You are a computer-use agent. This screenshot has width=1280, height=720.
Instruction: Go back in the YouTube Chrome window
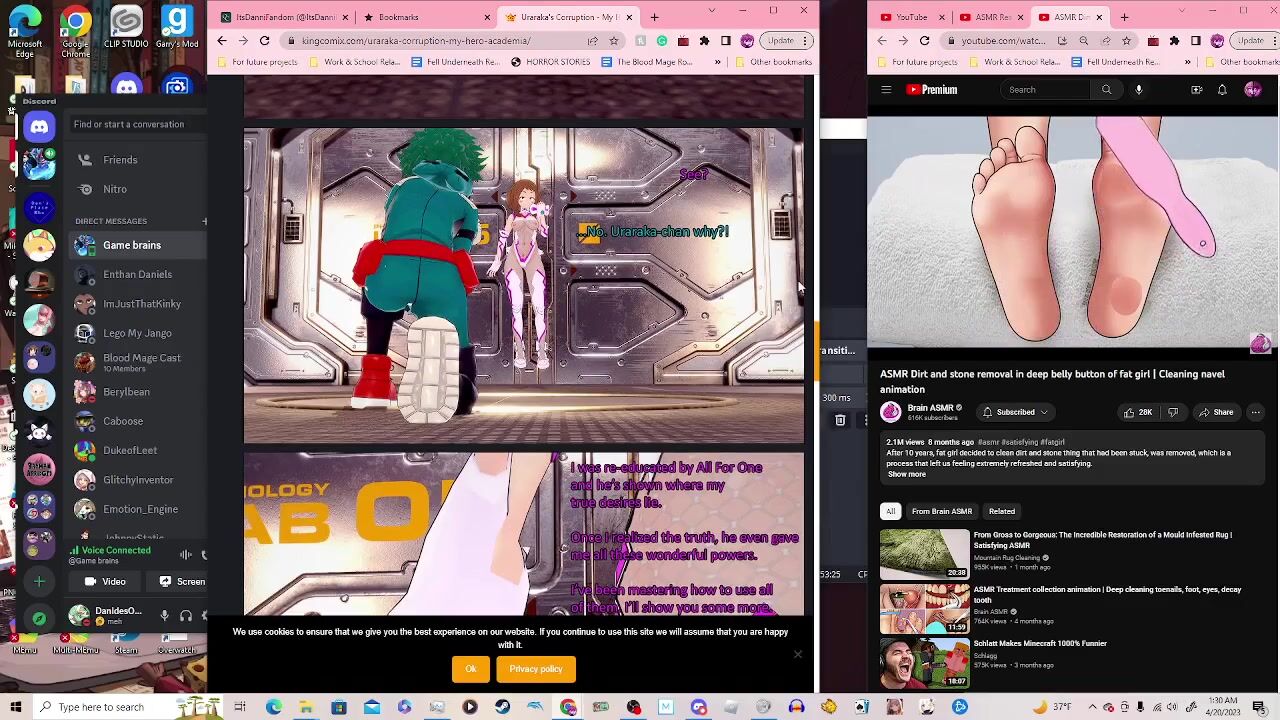coord(882,41)
